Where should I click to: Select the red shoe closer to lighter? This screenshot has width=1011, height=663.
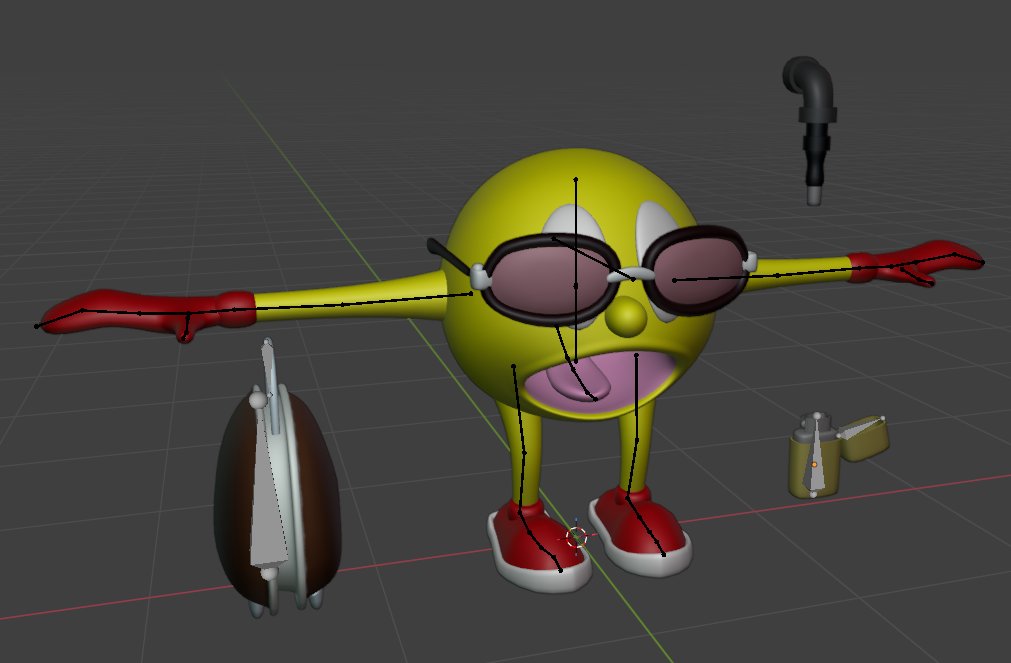click(x=640, y=531)
